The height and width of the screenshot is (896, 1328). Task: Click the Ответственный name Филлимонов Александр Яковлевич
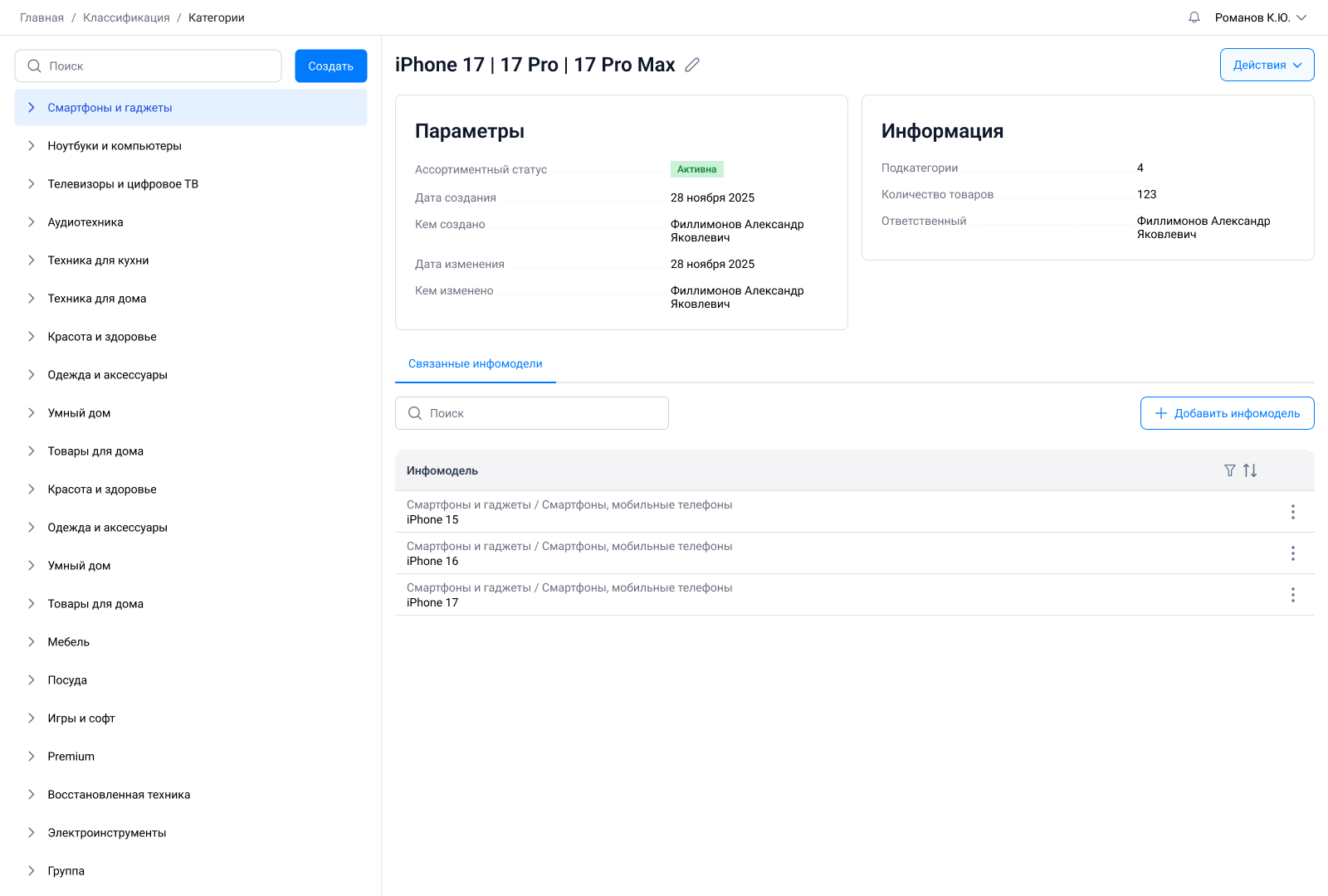[x=1203, y=227]
